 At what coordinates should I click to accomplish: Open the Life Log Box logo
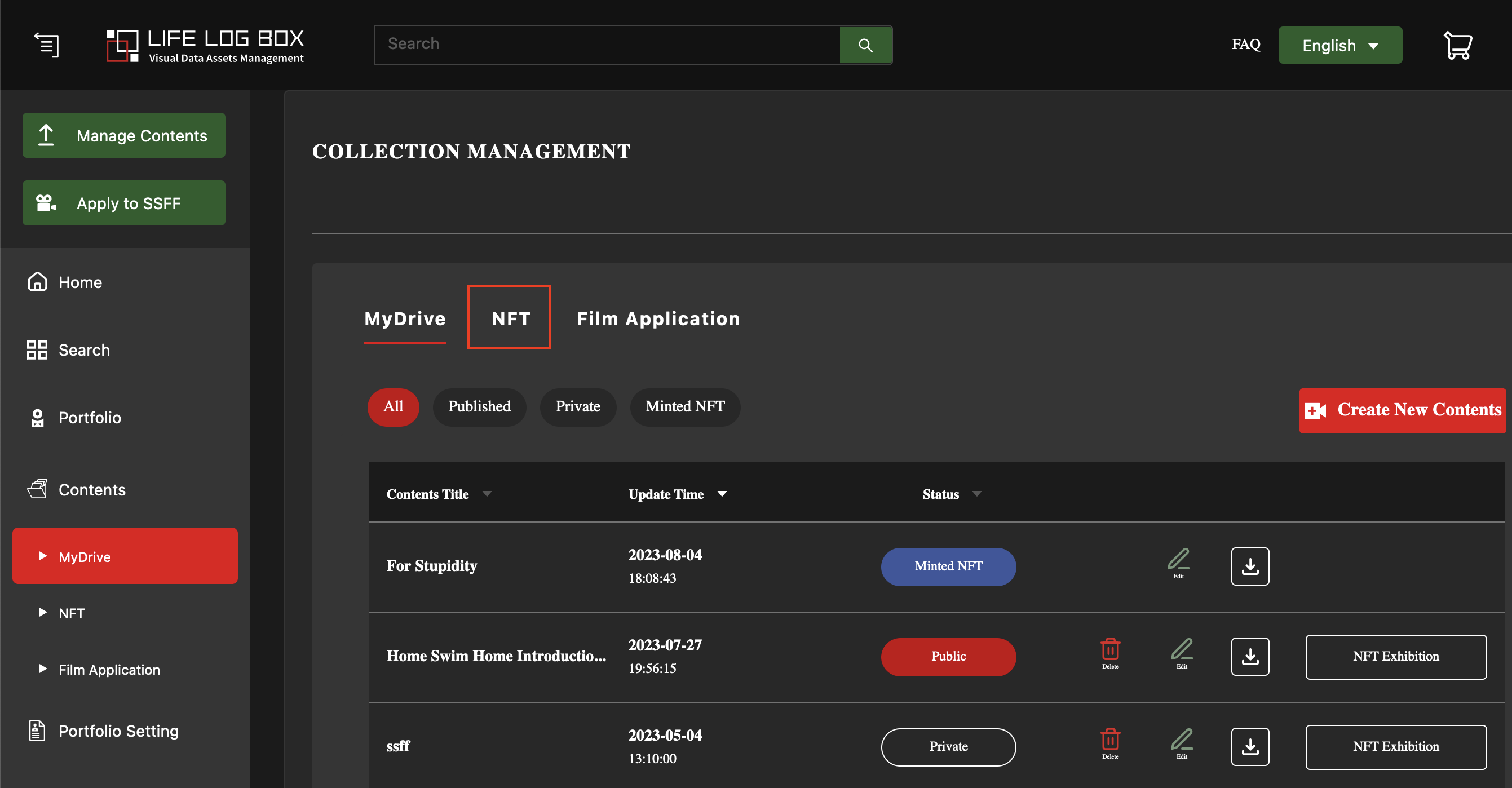point(205,46)
